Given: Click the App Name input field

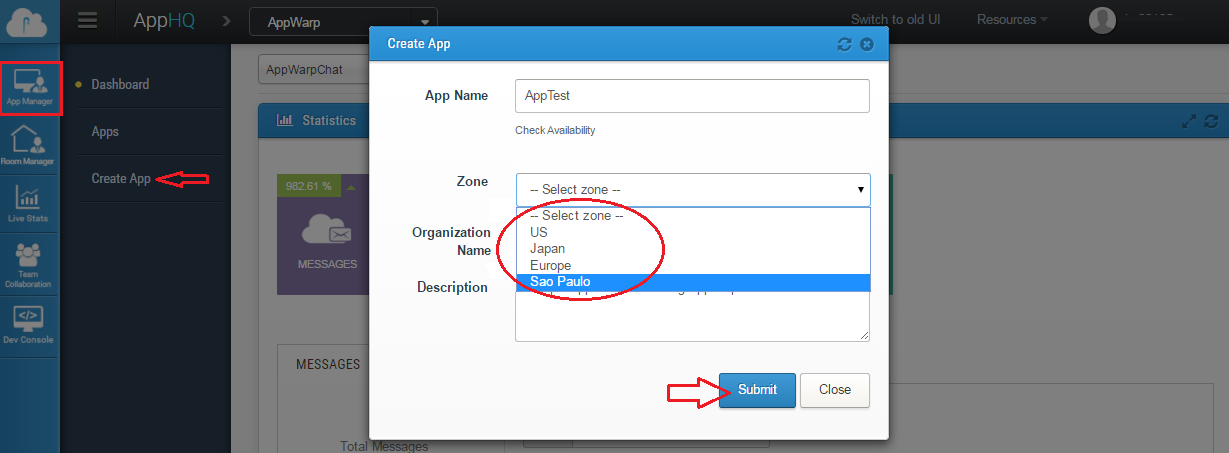Looking at the screenshot, I should [x=692, y=96].
